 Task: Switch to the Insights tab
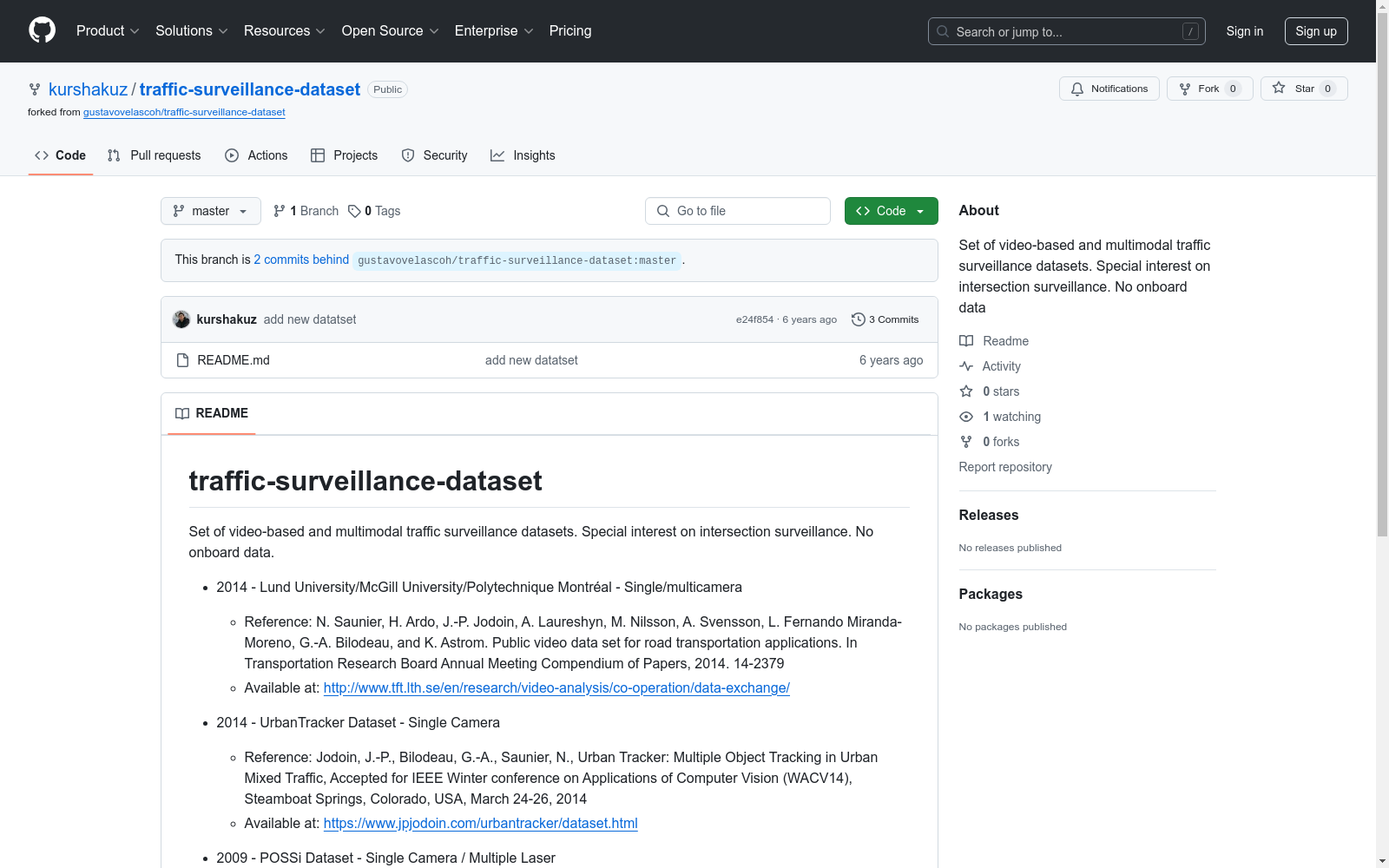click(523, 155)
